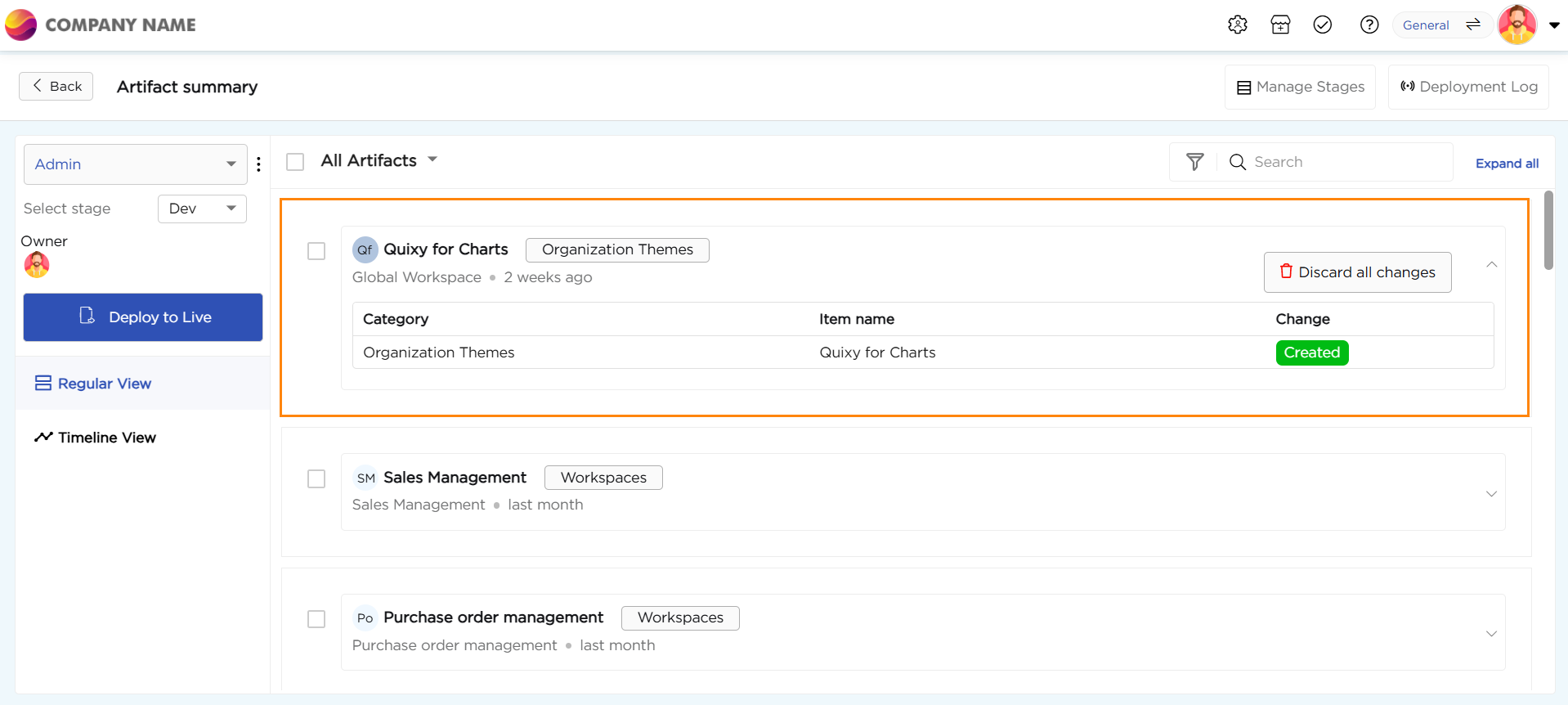Click the filter funnel icon

pyautogui.click(x=1194, y=162)
